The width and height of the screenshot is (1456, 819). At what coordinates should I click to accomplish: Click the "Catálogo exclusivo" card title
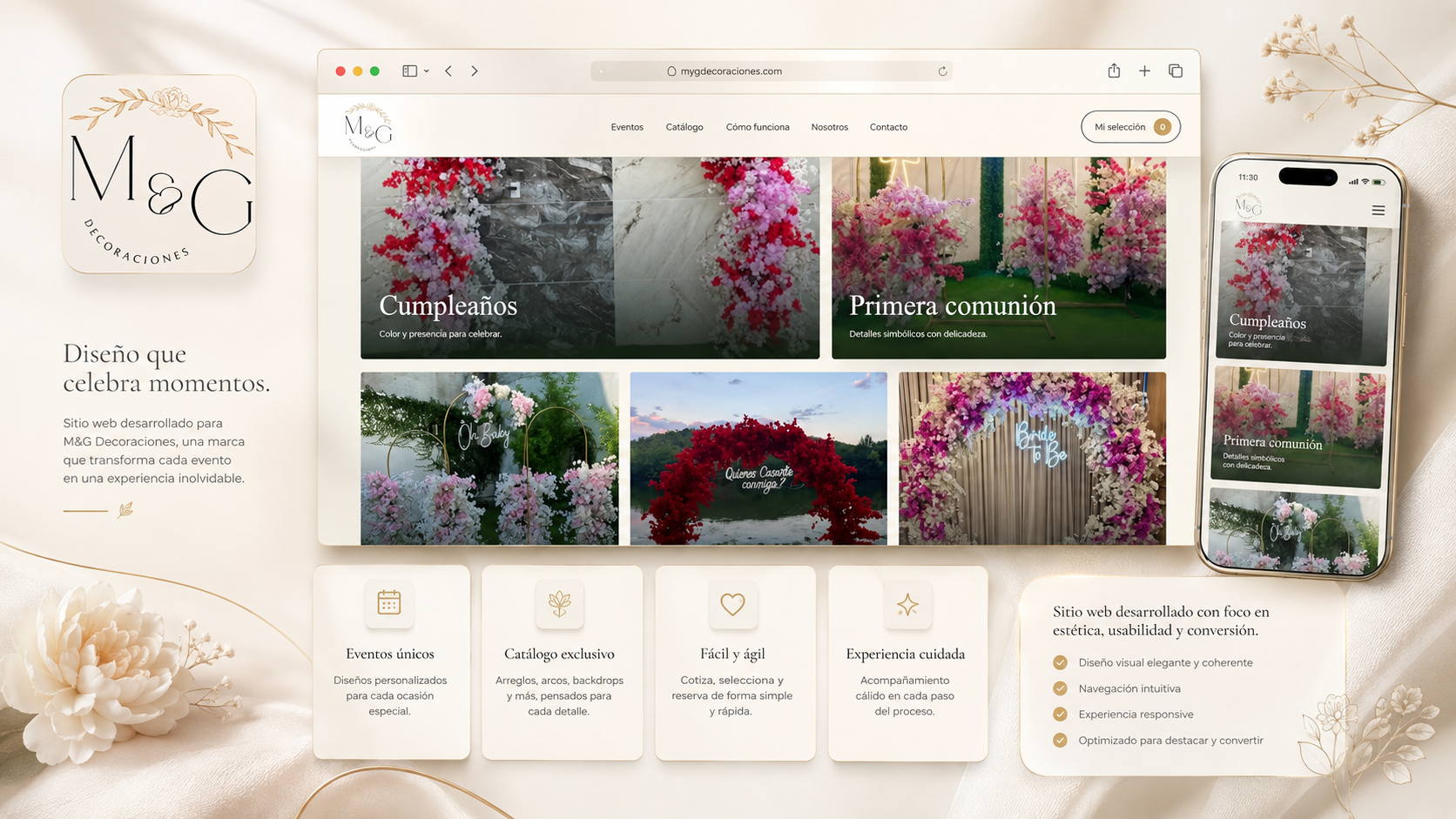pyautogui.click(x=560, y=654)
